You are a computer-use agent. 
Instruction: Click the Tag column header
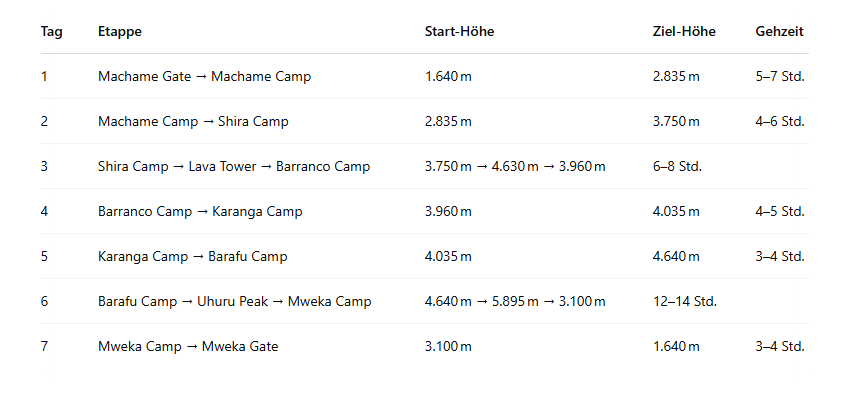(x=52, y=31)
